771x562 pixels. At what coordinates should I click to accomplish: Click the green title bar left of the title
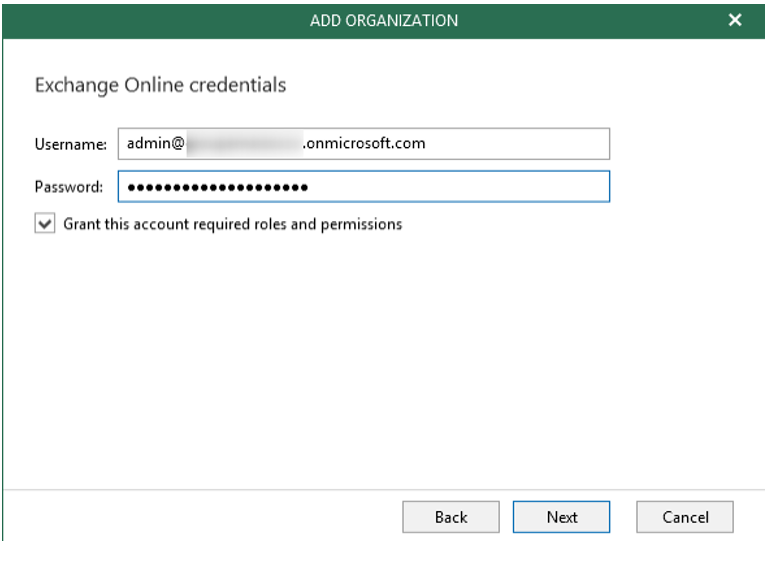click(150, 20)
